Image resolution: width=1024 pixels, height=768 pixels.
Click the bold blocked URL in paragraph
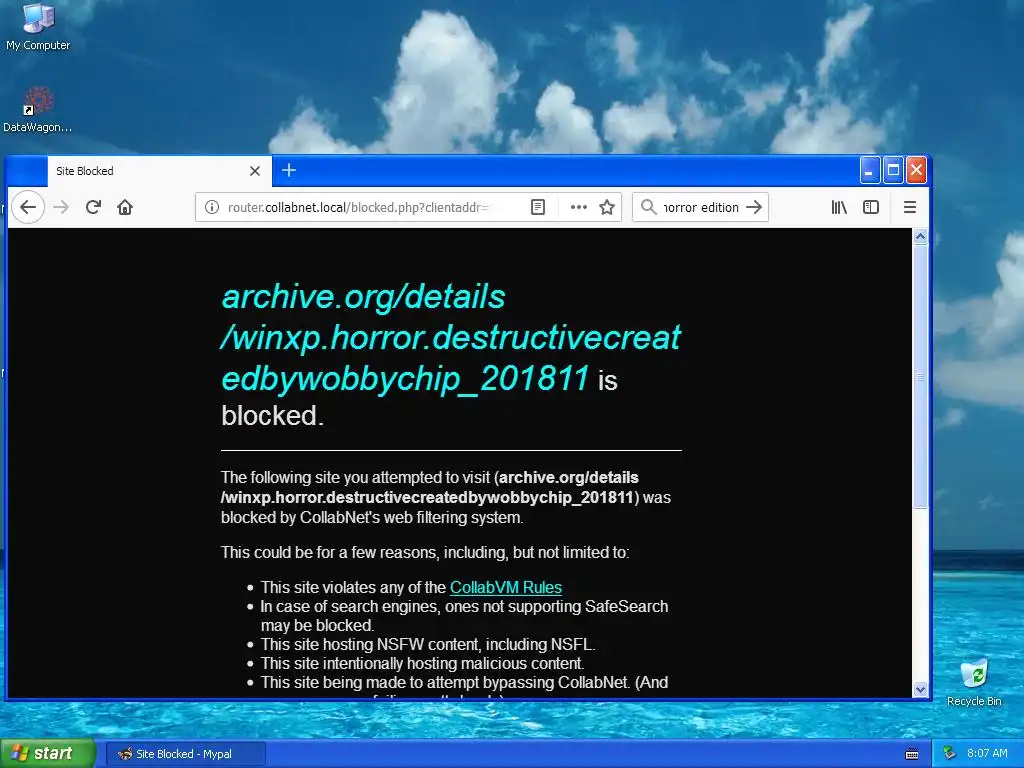[x=429, y=487]
